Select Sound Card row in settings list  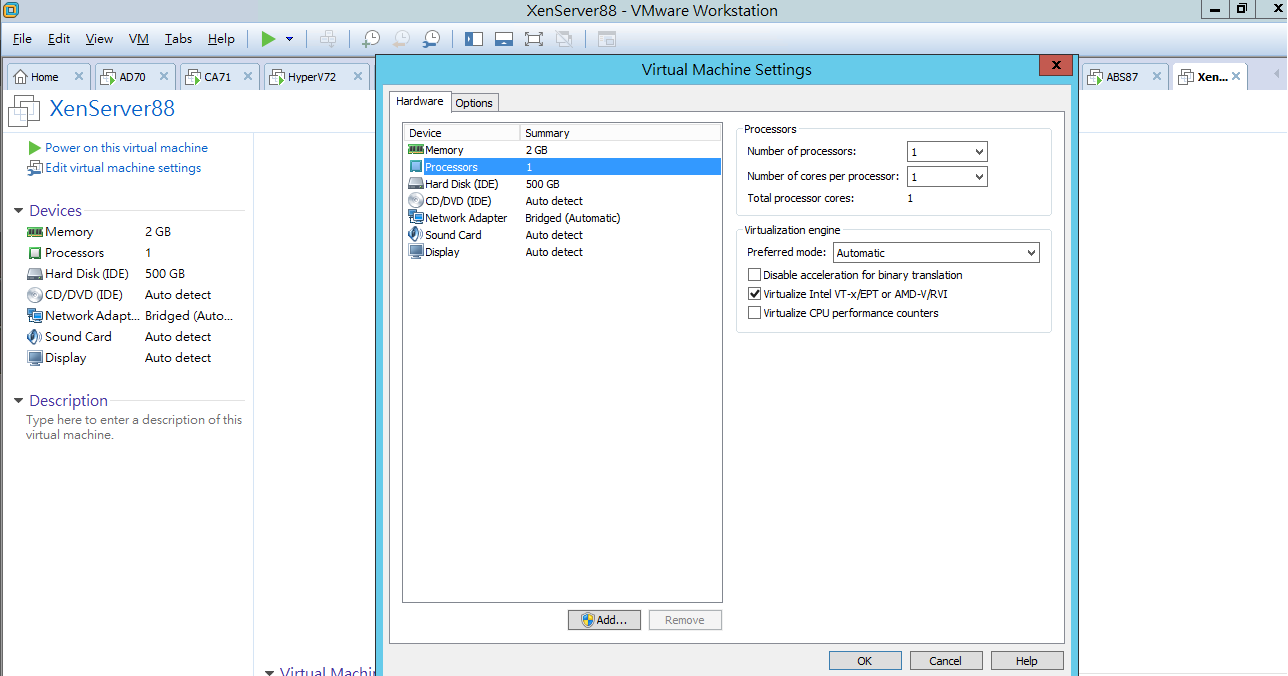562,235
